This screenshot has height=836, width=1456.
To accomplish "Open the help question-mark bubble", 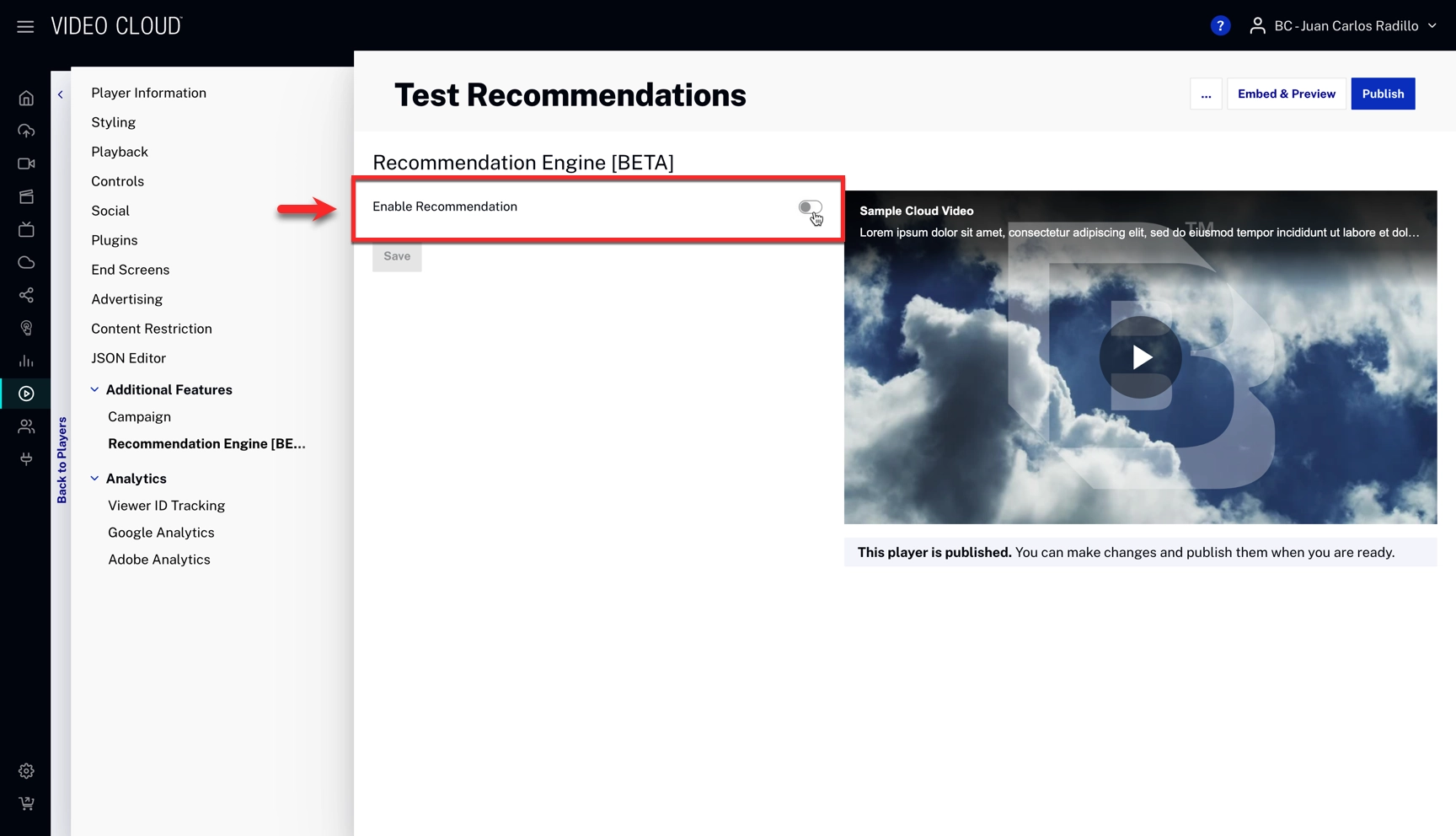I will pyautogui.click(x=1220, y=25).
